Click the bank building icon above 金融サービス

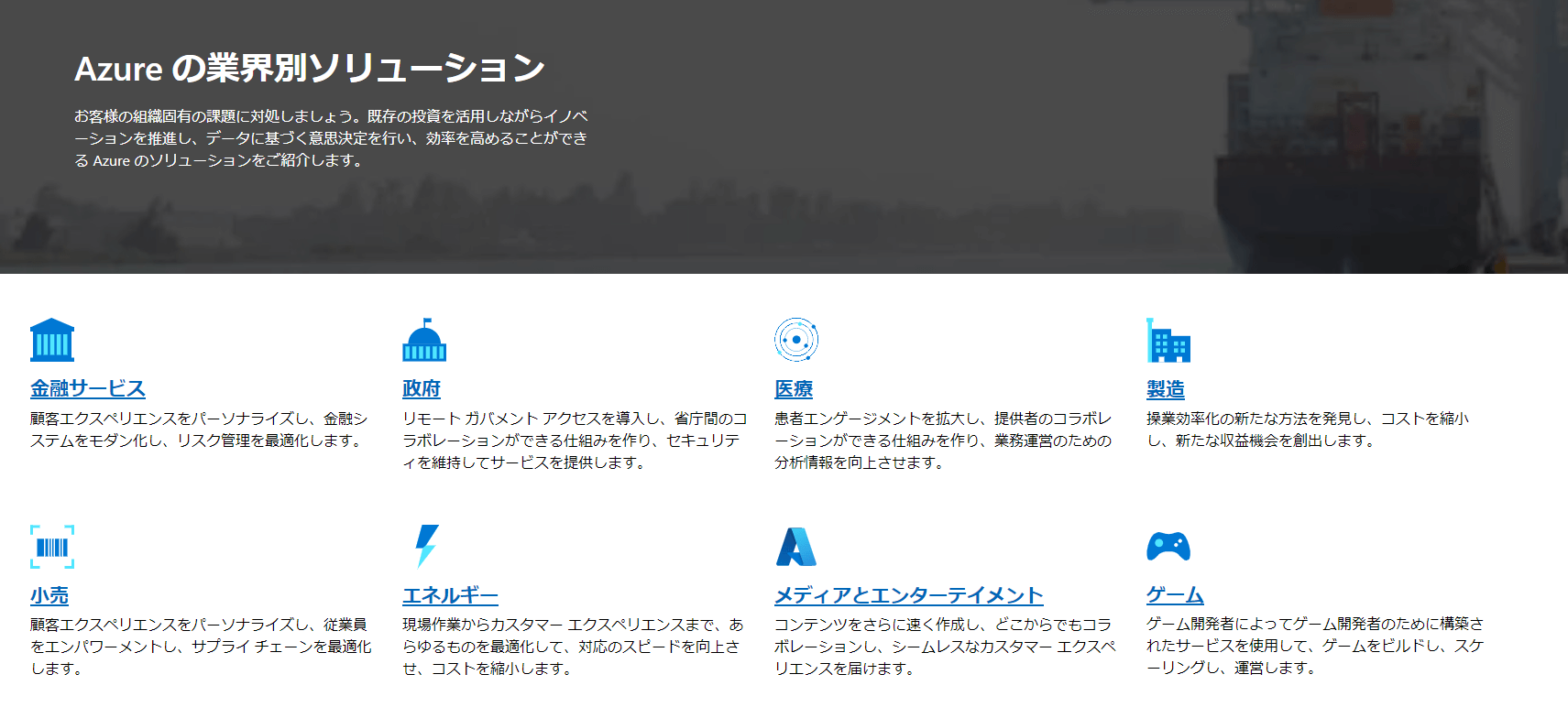[52, 340]
